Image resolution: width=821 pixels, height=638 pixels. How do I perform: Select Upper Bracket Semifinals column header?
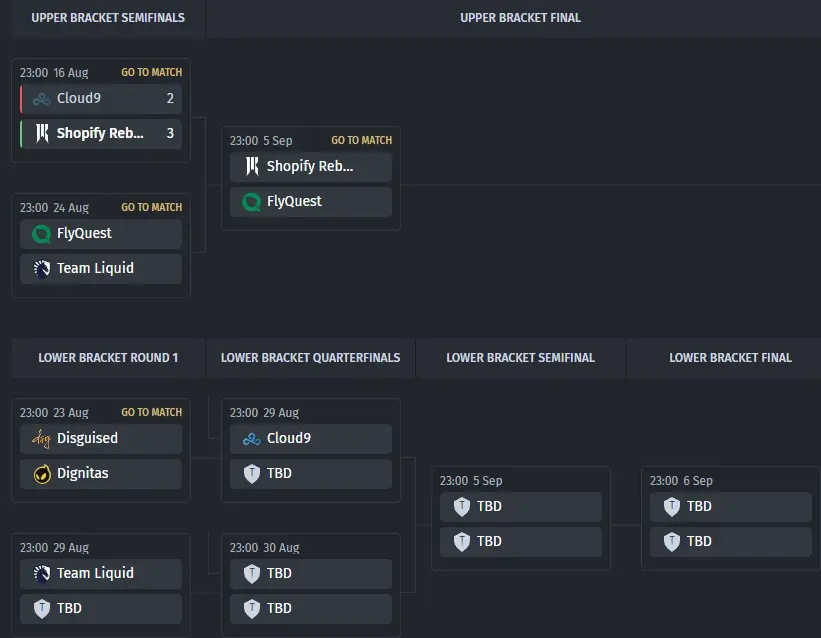point(108,18)
